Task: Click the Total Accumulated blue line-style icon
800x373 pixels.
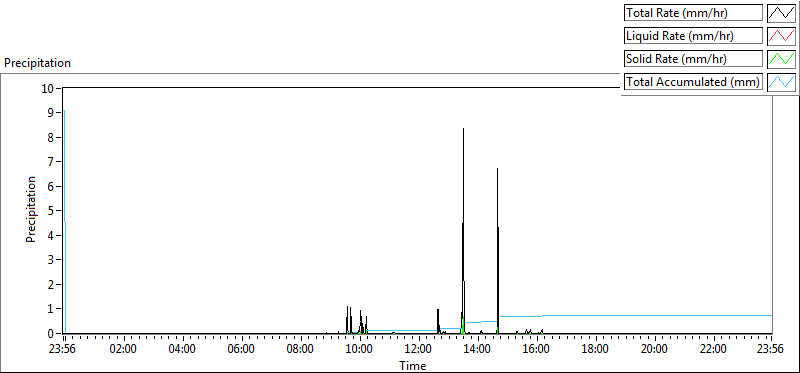Action: click(x=782, y=82)
